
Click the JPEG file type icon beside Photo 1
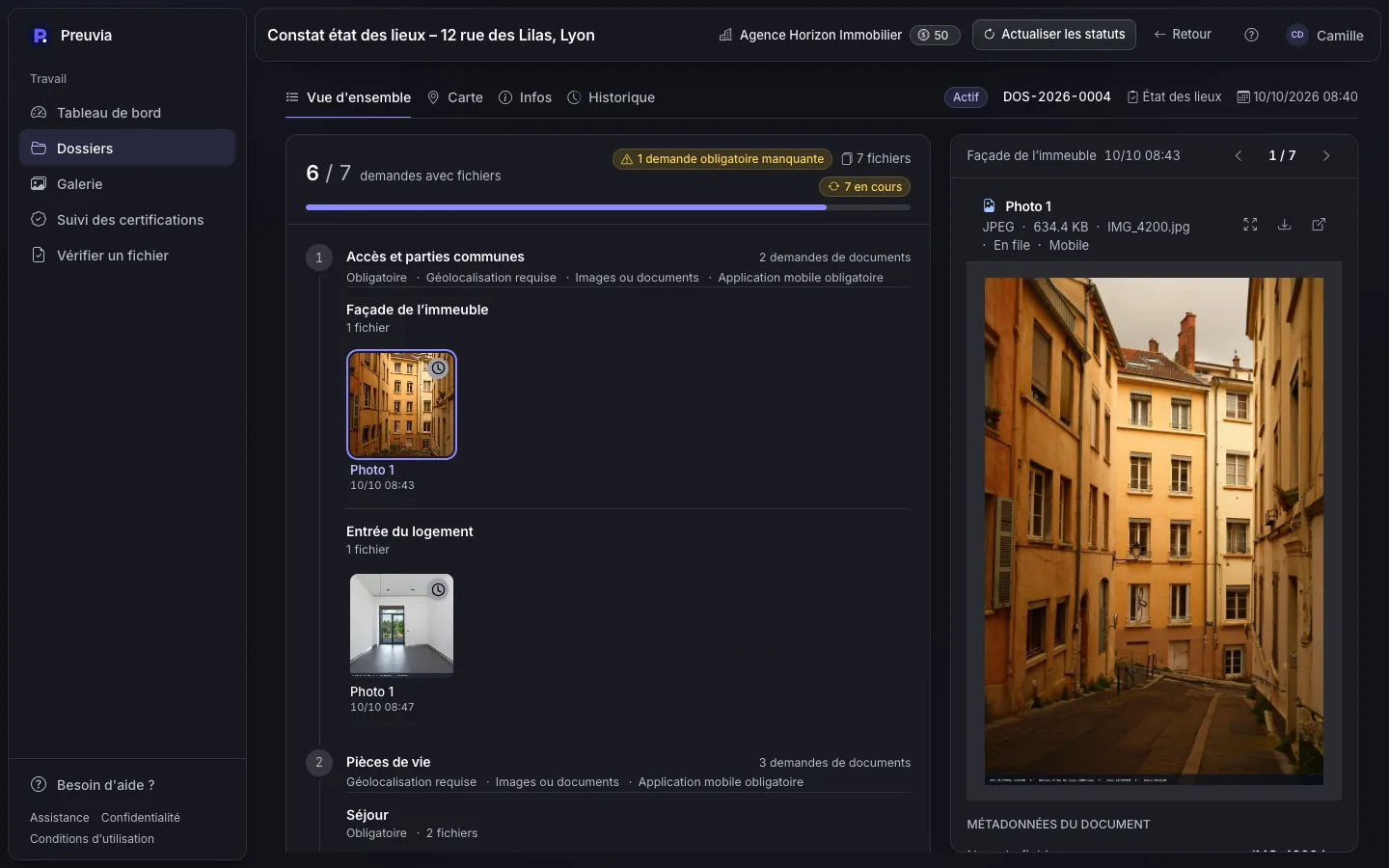[989, 205]
